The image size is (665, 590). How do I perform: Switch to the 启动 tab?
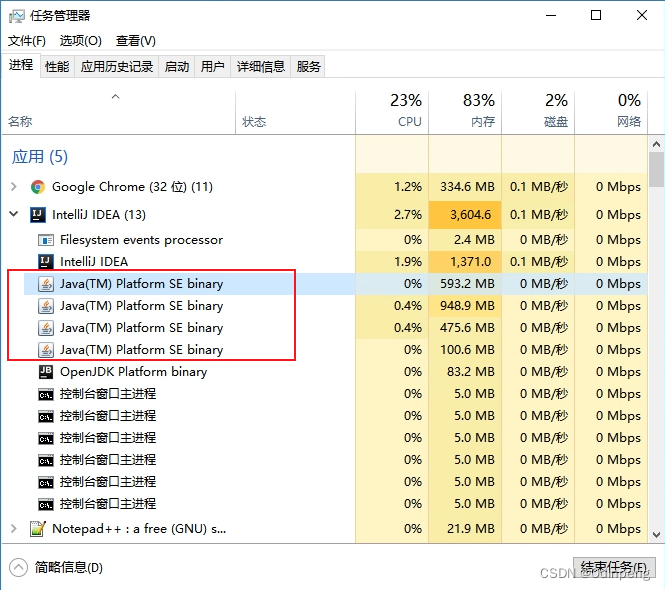pos(177,67)
